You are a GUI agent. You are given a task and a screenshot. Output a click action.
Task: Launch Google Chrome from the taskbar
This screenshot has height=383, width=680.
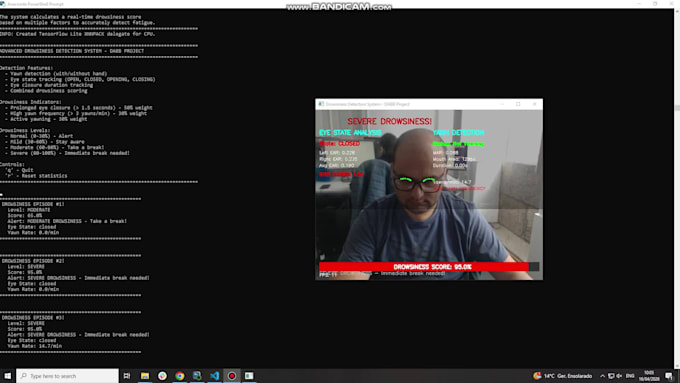[x=180, y=376]
